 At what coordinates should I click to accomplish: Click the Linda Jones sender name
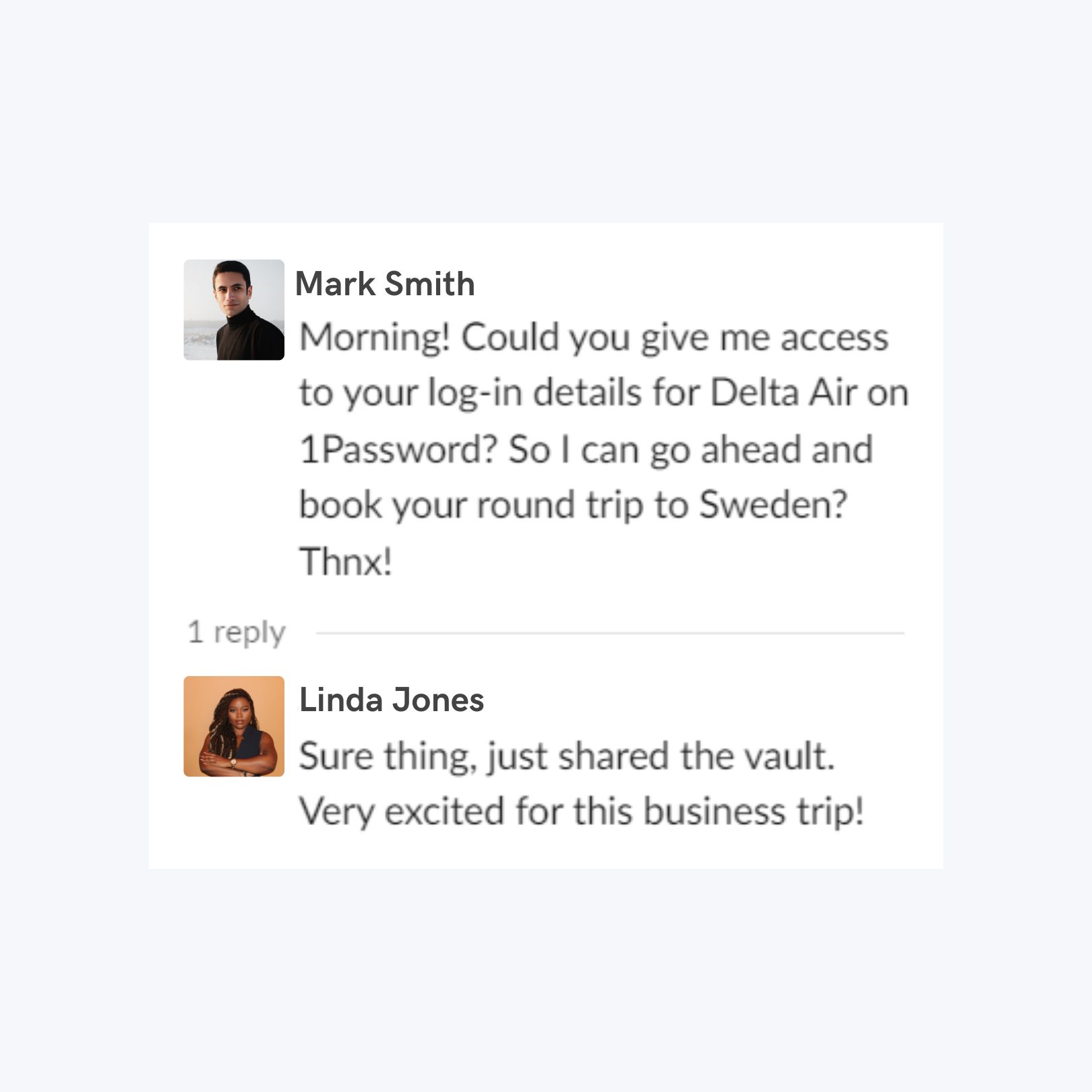(x=392, y=700)
